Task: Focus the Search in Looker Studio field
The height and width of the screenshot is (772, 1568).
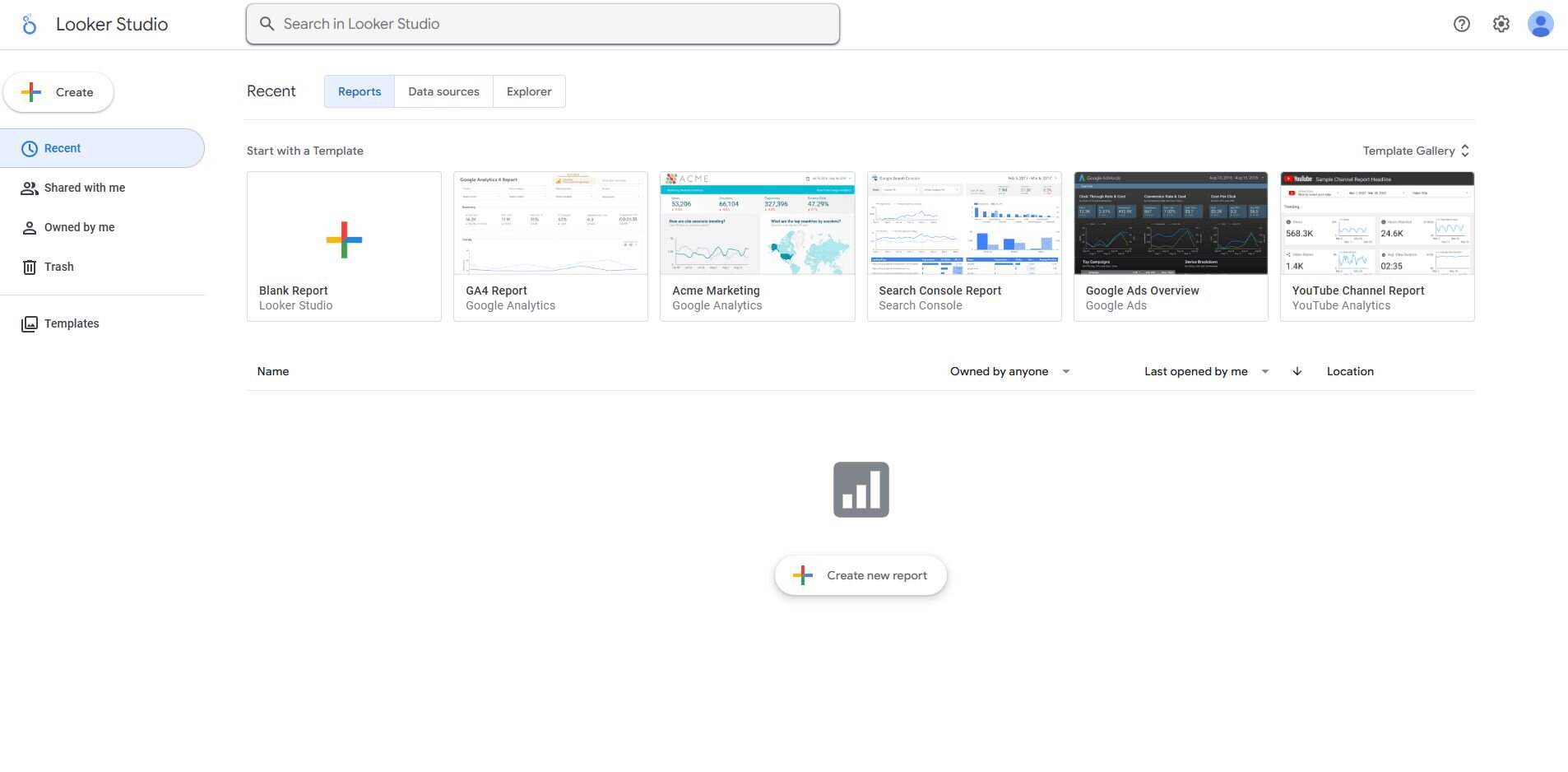Action: pyautogui.click(x=543, y=24)
